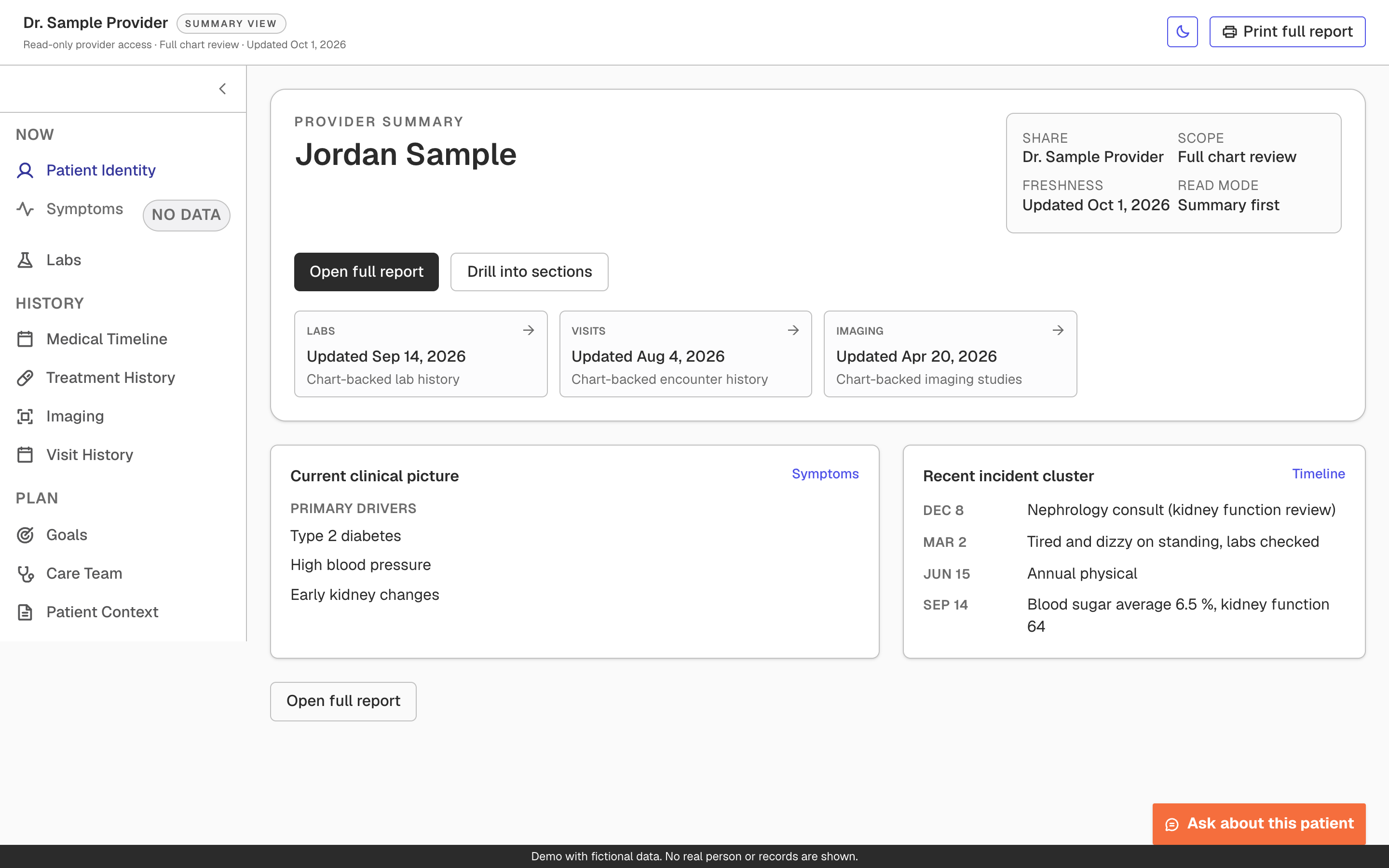The height and width of the screenshot is (868, 1389).
Task: Toggle dark mode with the moon icon
Action: (x=1182, y=31)
